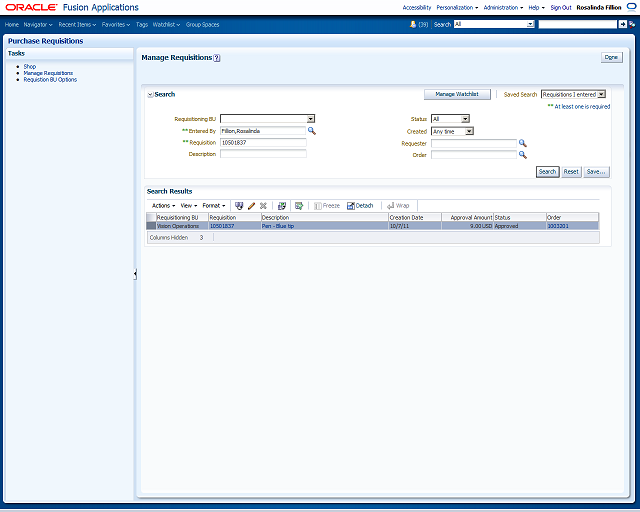Image resolution: width=640 pixels, height=512 pixels.
Task: Click the Entered By input field
Action: click(x=263, y=131)
